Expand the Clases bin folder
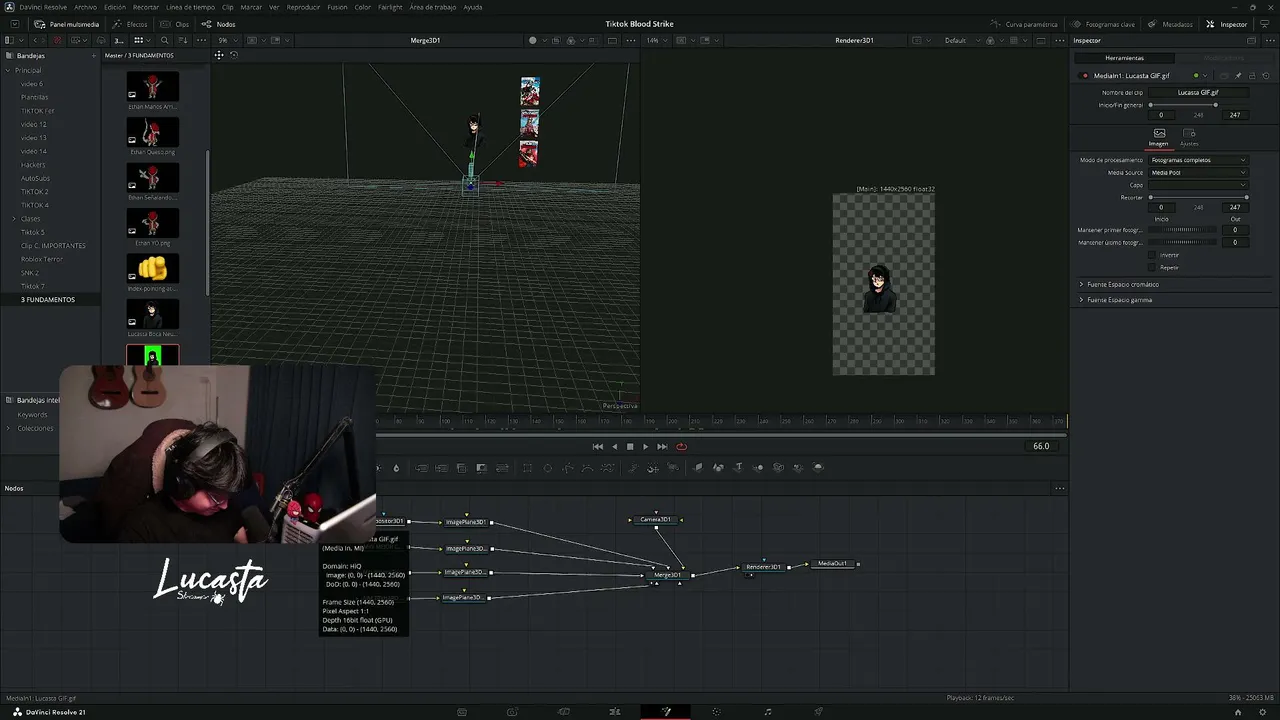1280x720 pixels. point(13,218)
